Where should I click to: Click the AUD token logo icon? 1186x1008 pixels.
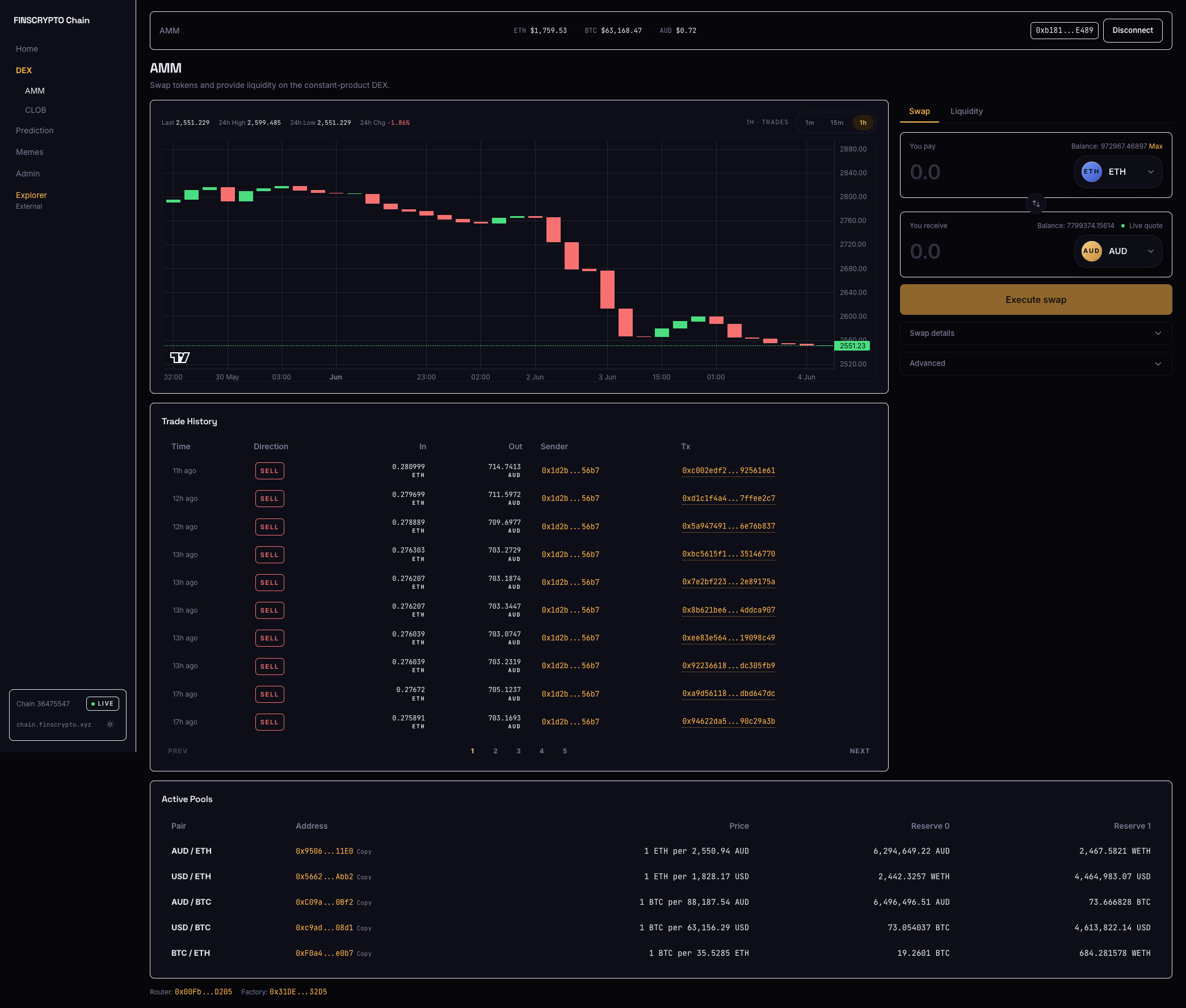coord(1091,251)
